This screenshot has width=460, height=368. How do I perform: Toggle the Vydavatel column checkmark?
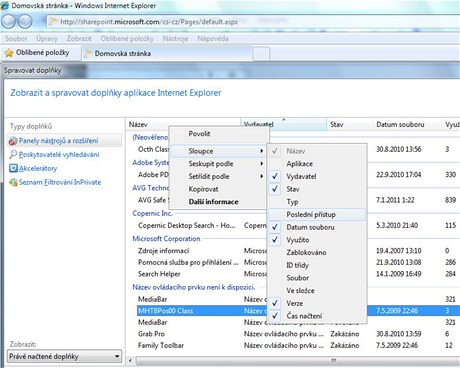(x=275, y=176)
